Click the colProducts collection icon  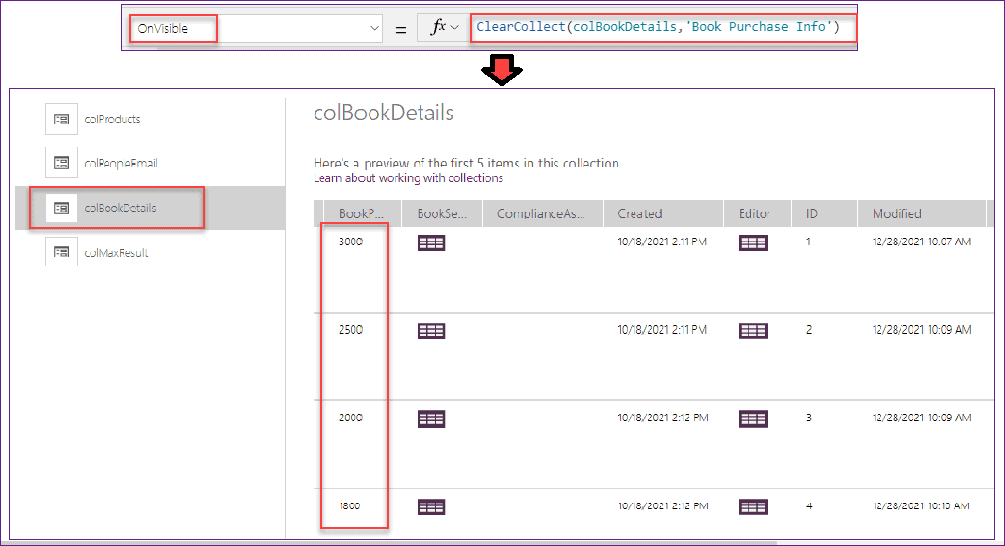(x=62, y=119)
